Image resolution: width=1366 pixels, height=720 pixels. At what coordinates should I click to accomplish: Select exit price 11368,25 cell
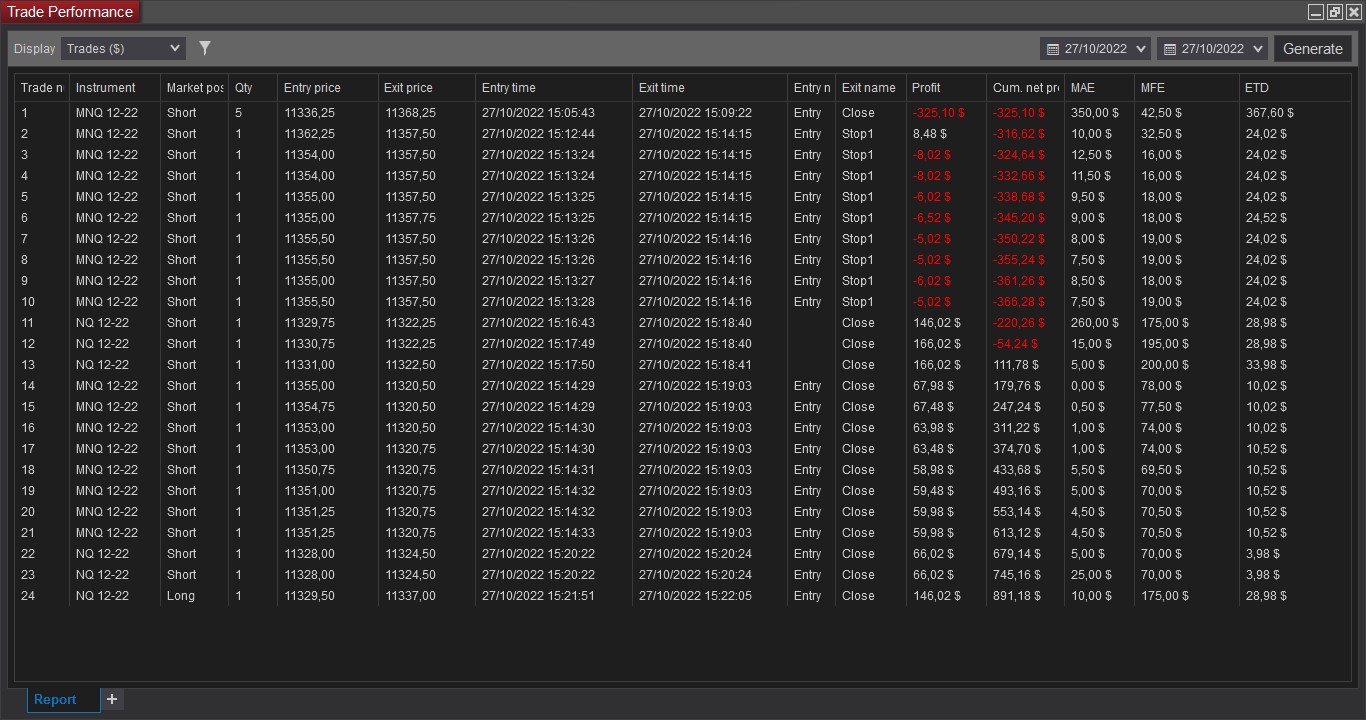pos(410,113)
